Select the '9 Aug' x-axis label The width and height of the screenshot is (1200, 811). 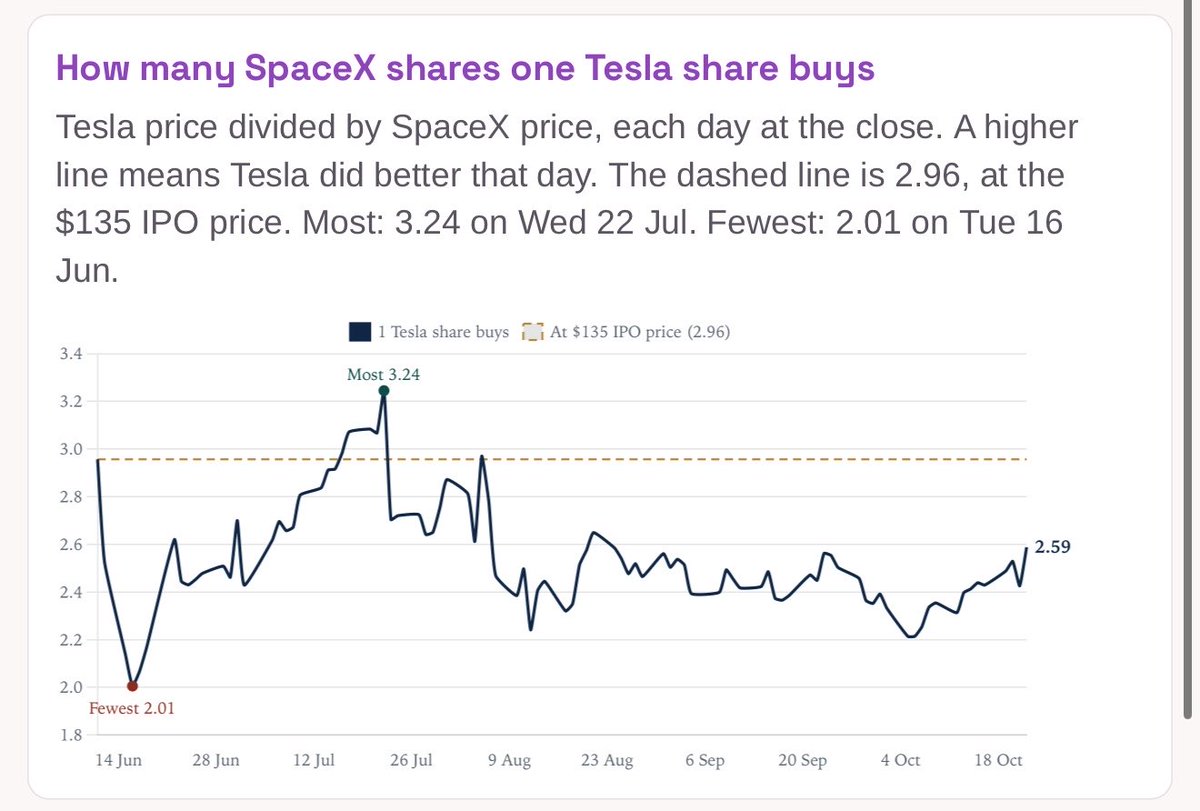point(510,761)
